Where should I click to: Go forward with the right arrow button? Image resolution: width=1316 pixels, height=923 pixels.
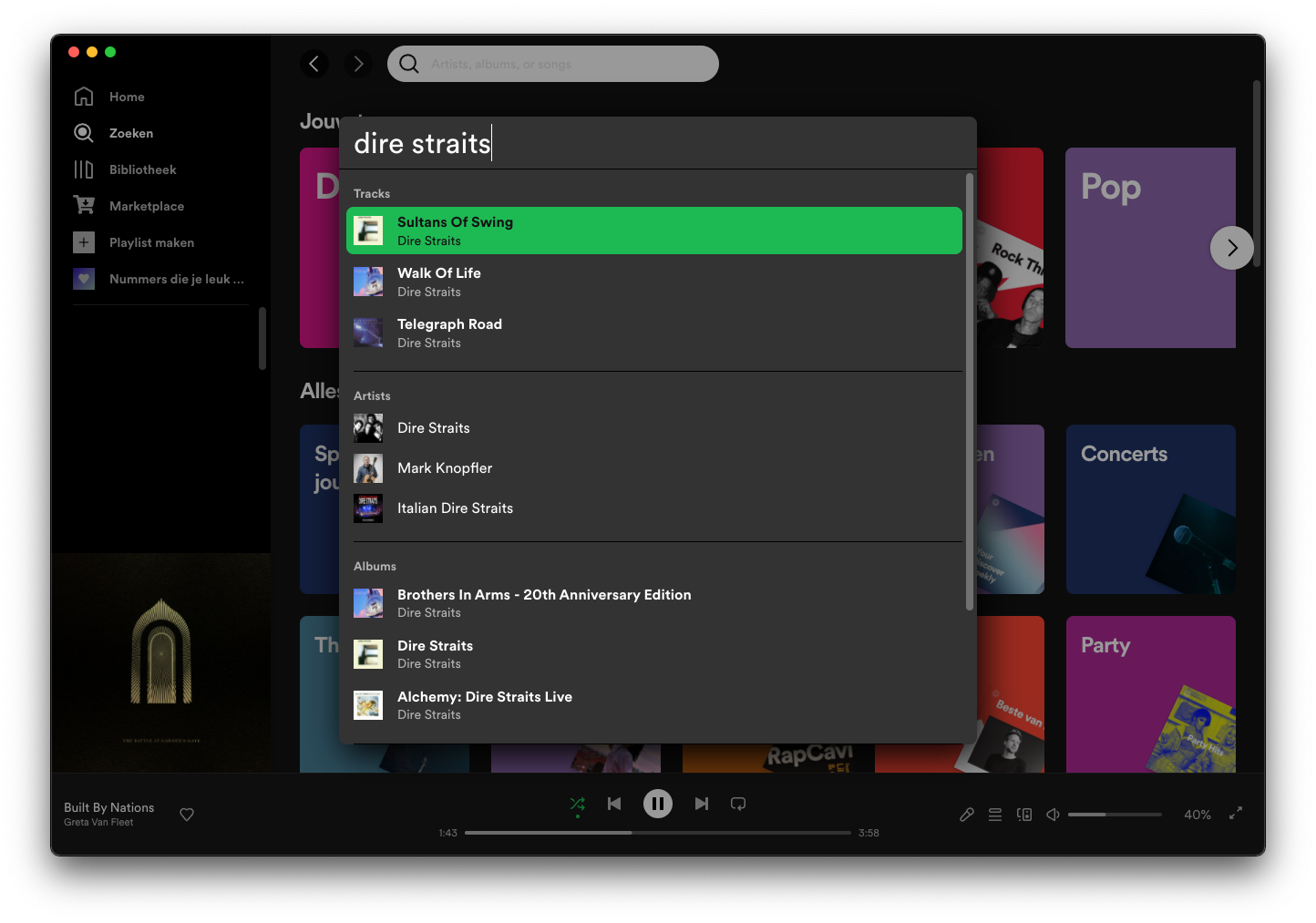point(358,64)
